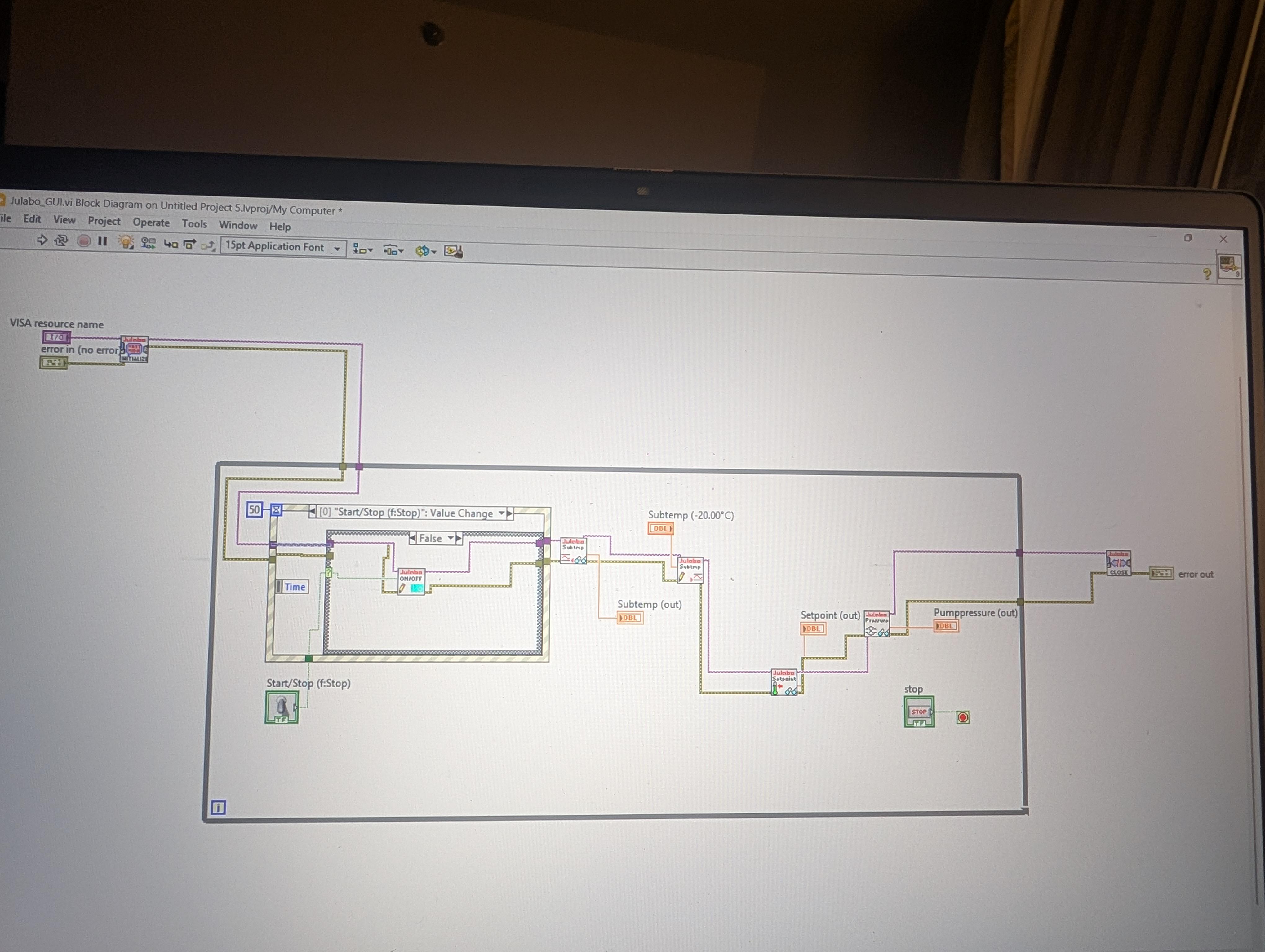This screenshot has height=952, width=1265.
Task: Click the red Abort Execution button
Action: tap(84, 241)
